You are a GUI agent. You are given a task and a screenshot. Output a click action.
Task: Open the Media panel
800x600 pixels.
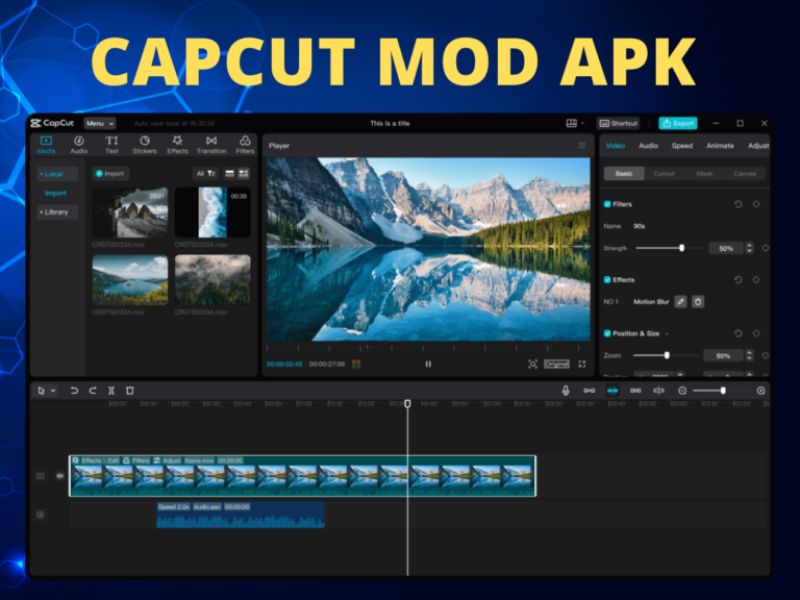coord(46,145)
